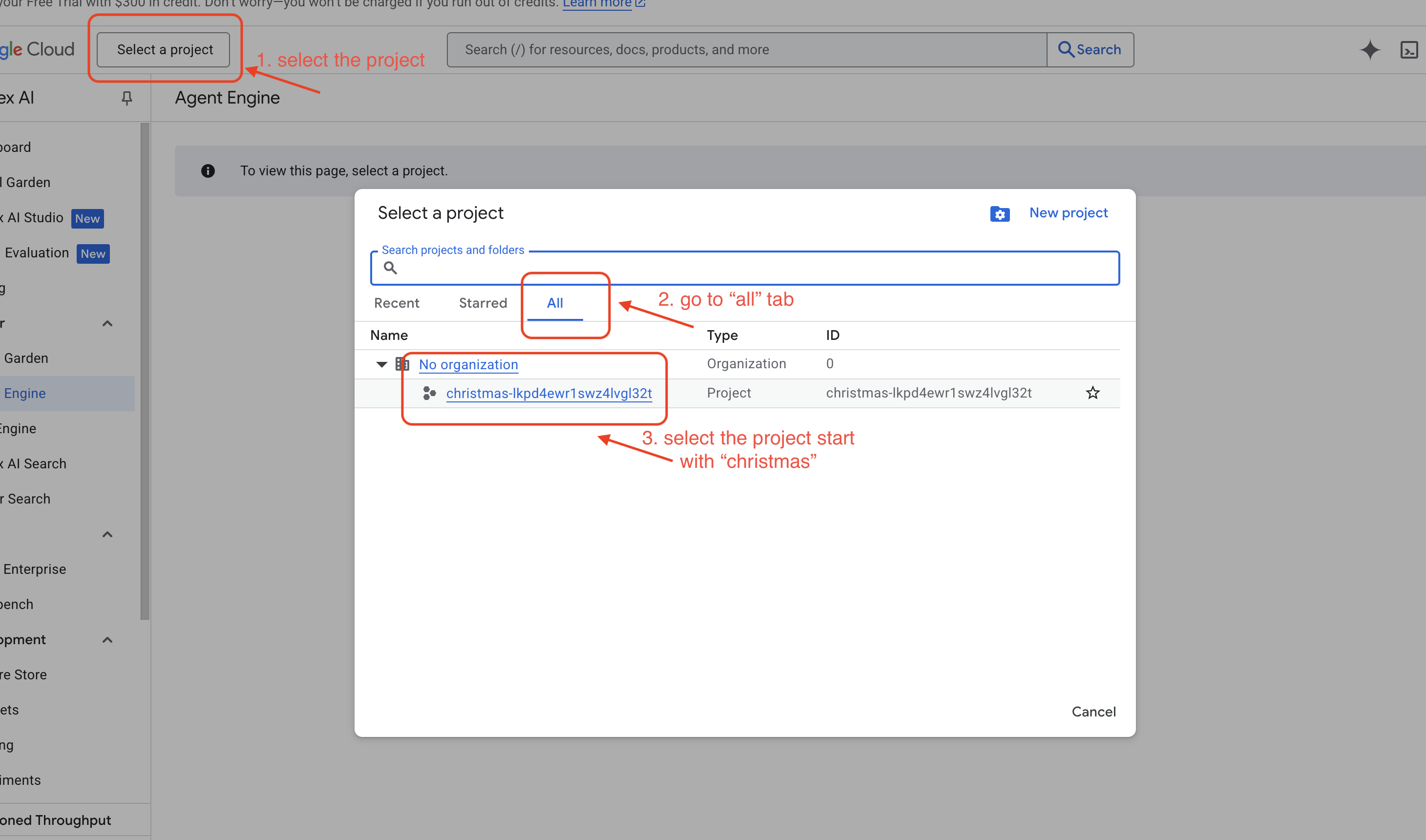Open the Starred projects tab
1426x840 pixels.
(482, 303)
